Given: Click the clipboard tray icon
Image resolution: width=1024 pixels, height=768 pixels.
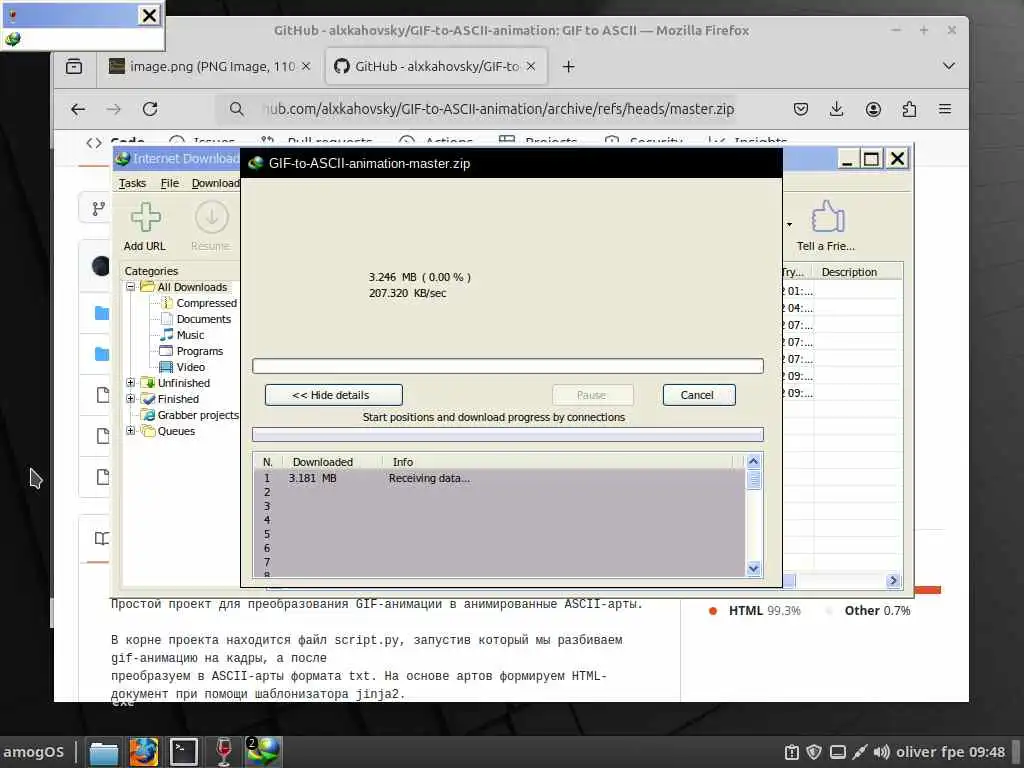Looking at the screenshot, I should click(792, 752).
